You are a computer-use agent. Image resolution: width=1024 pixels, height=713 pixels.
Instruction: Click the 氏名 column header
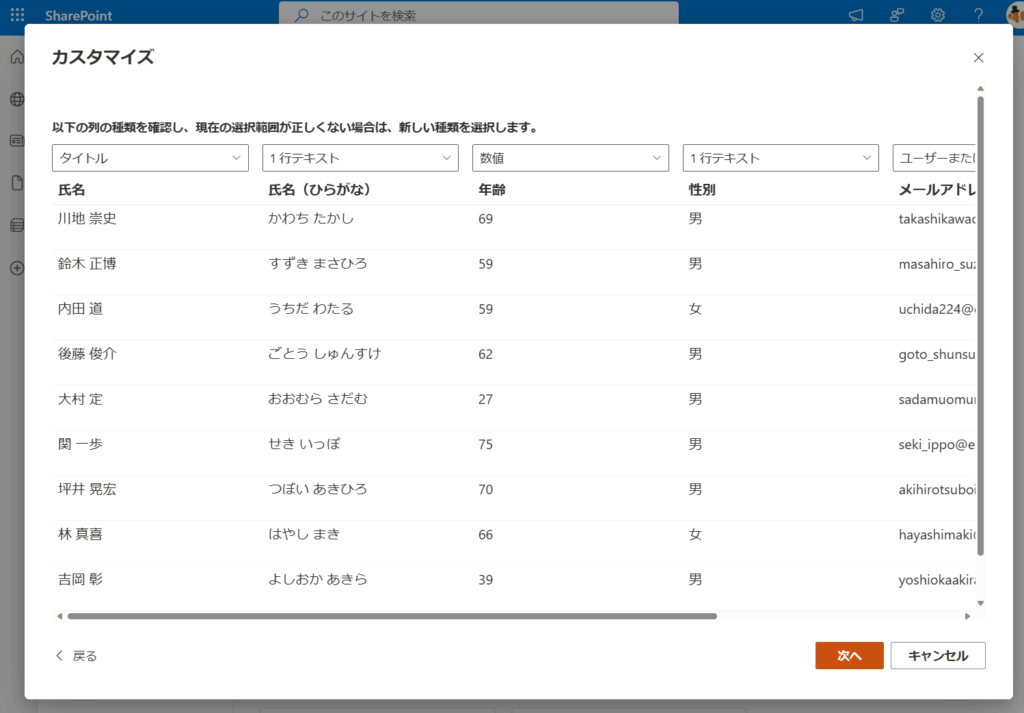[x=71, y=190]
